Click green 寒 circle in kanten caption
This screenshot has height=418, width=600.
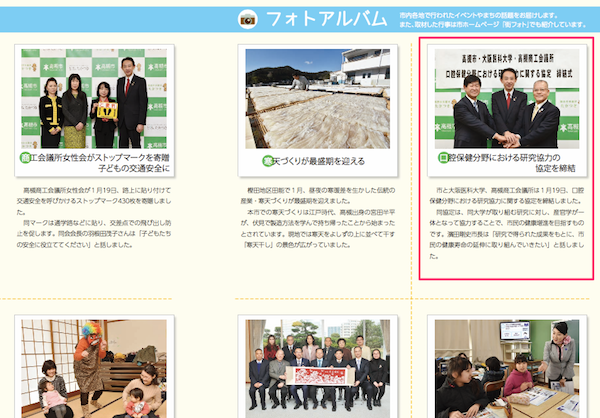coord(268,161)
